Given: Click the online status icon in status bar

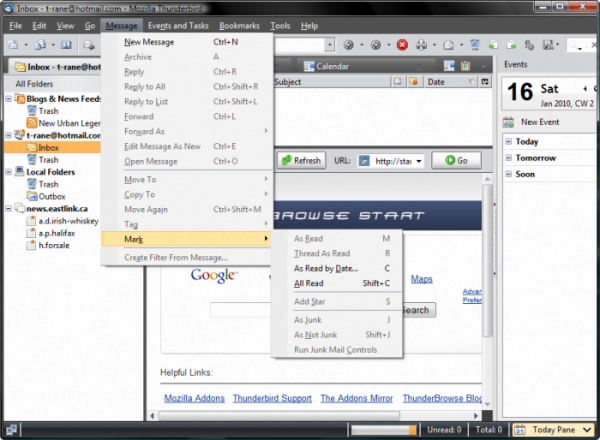Looking at the screenshot, I should (x=11, y=430).
